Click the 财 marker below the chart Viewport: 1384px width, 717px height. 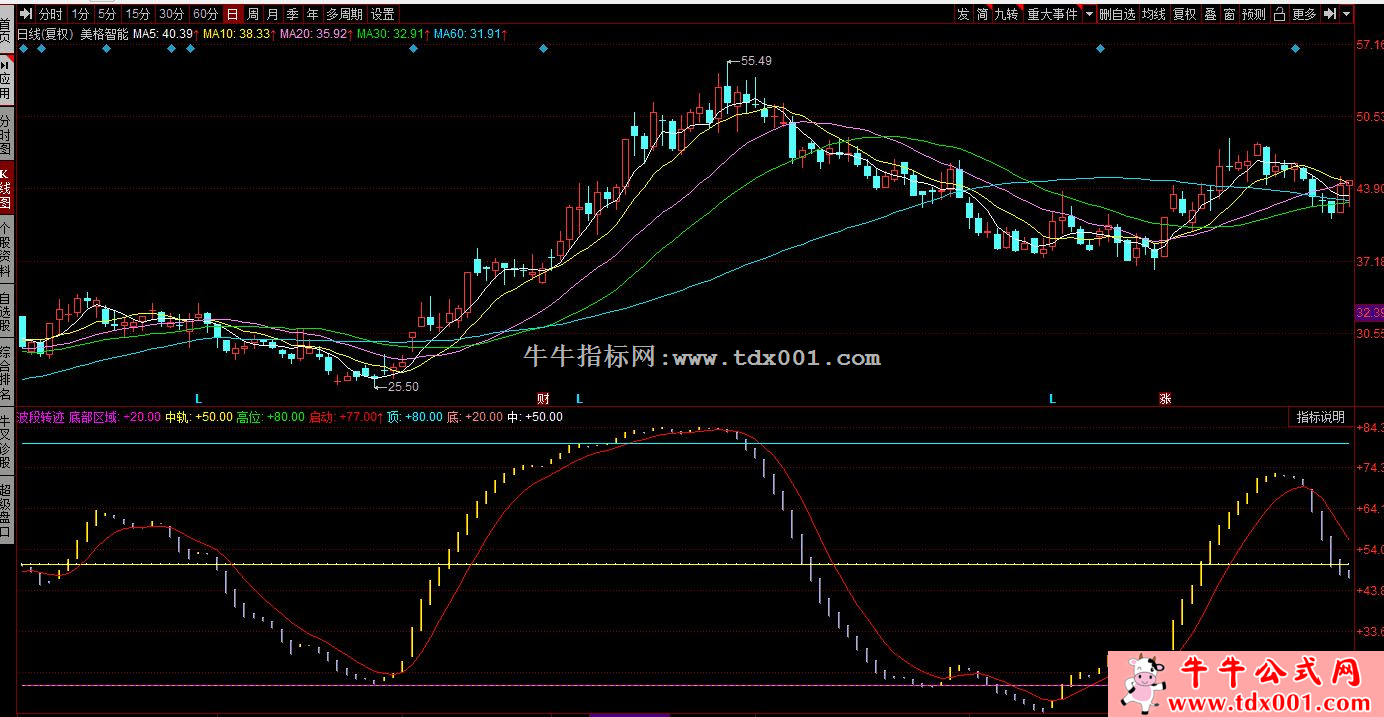pos(543,398)
